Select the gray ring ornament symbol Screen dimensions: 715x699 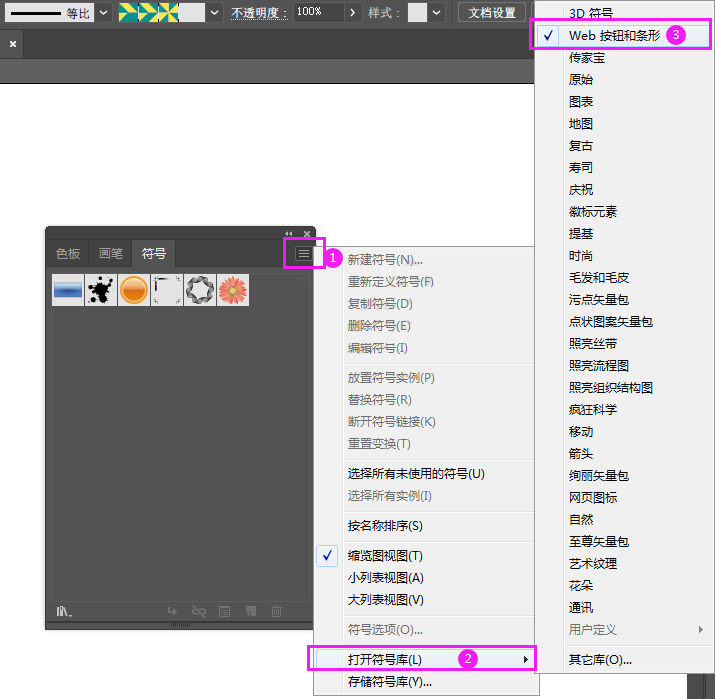[x=200, y=290]
